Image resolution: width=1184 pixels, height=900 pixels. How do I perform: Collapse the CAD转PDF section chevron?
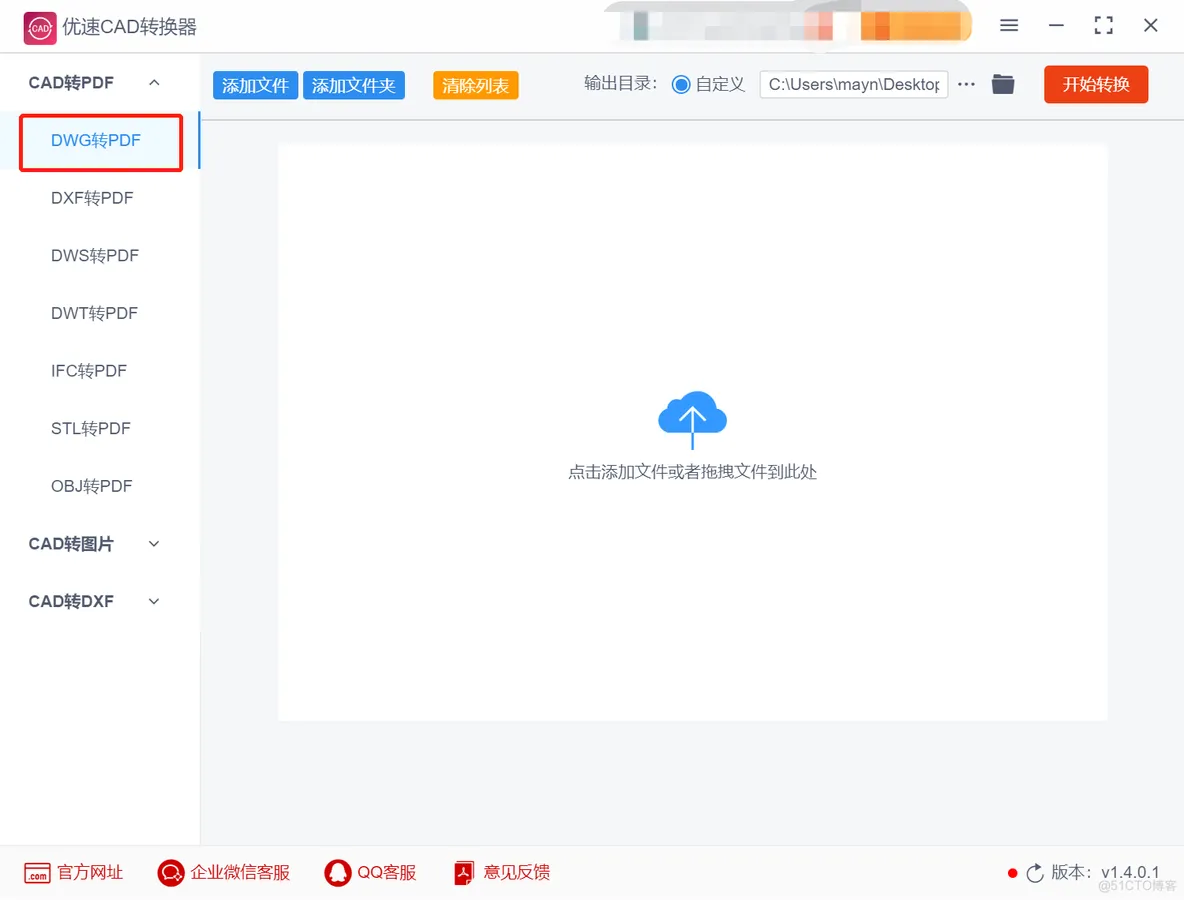[154, 82]
